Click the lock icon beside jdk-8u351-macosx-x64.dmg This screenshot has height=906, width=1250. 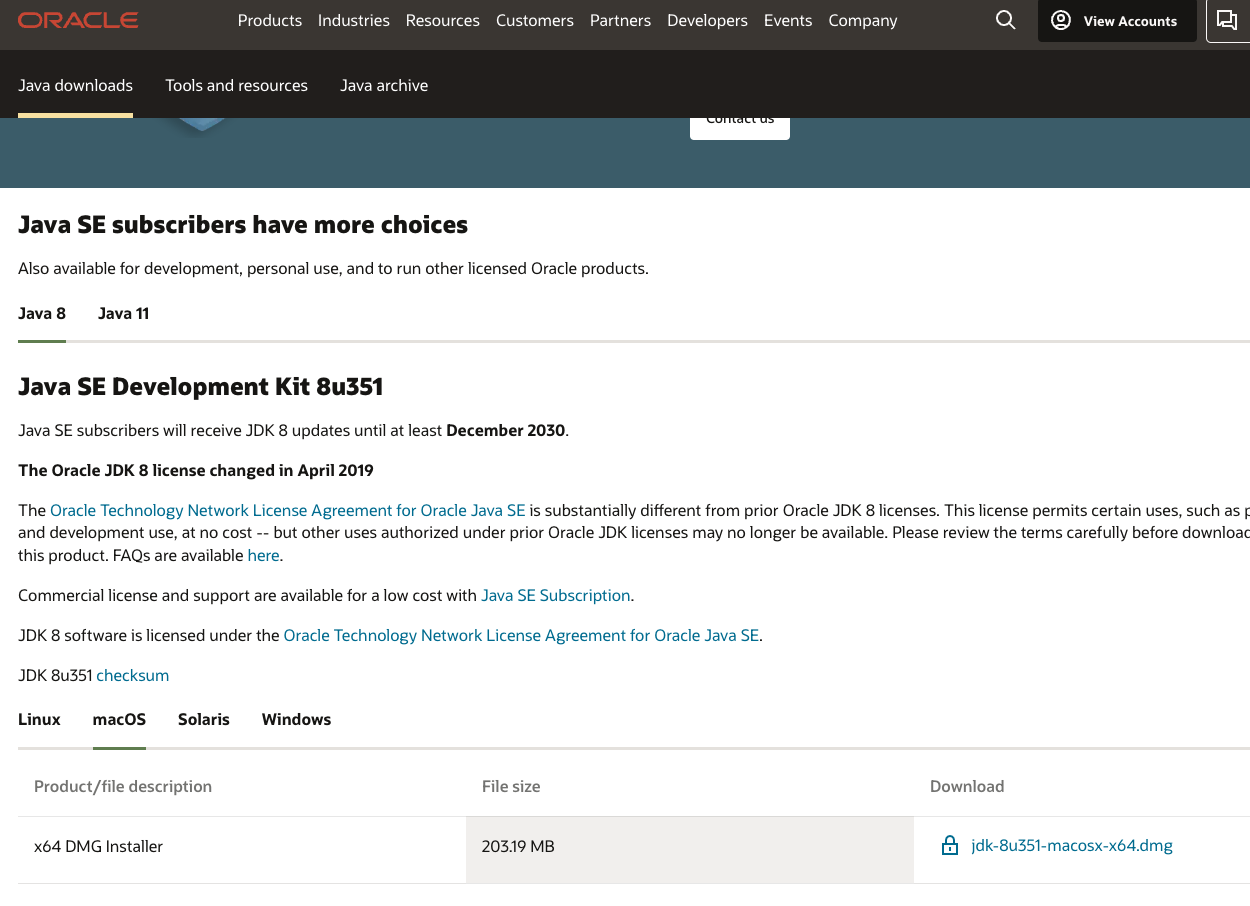coord(950,846)
